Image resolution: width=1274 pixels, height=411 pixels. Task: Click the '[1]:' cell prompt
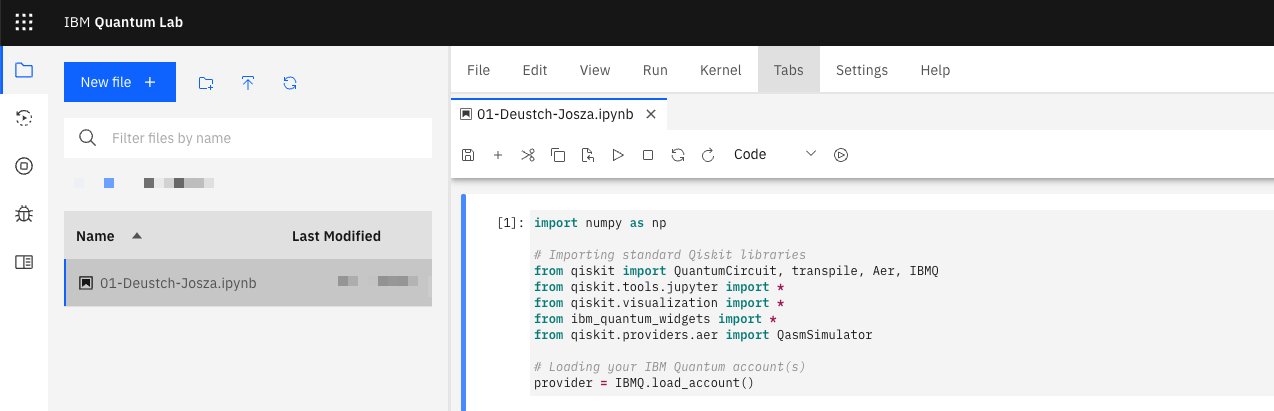click(510, 223)
